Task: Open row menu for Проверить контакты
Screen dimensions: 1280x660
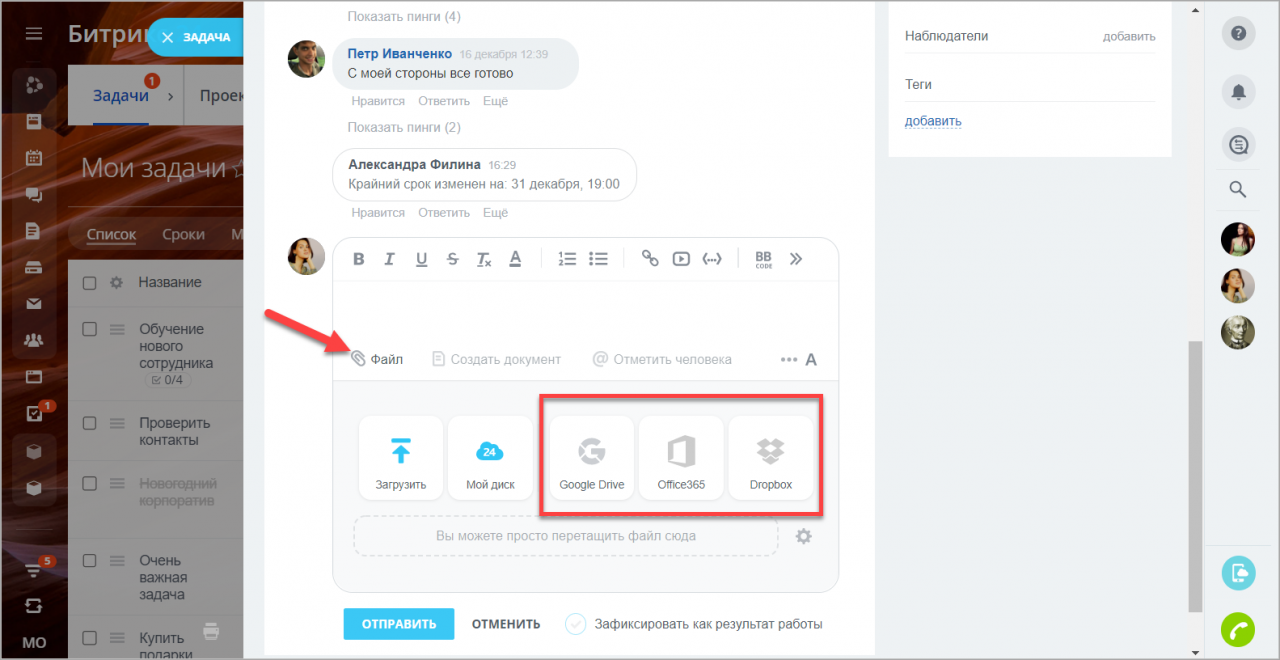Action: (116, 423)
